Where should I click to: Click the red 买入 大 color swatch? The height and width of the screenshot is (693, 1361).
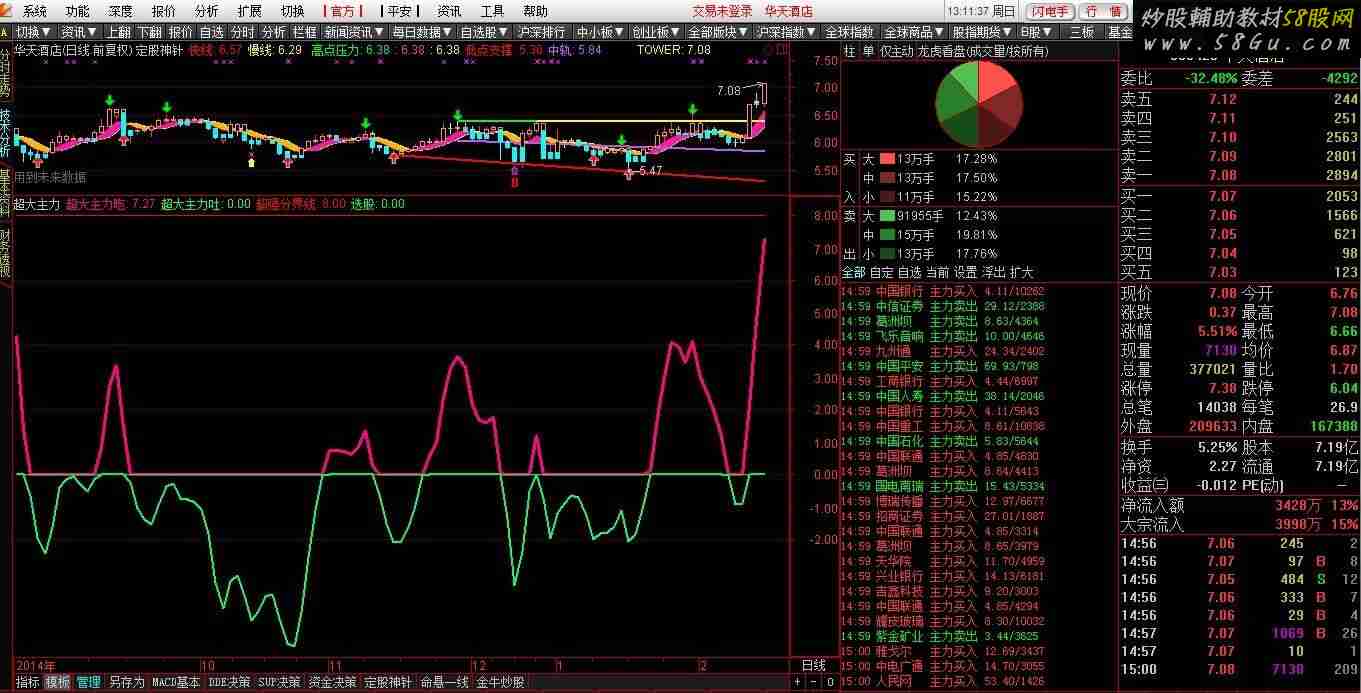pos(887,159)
